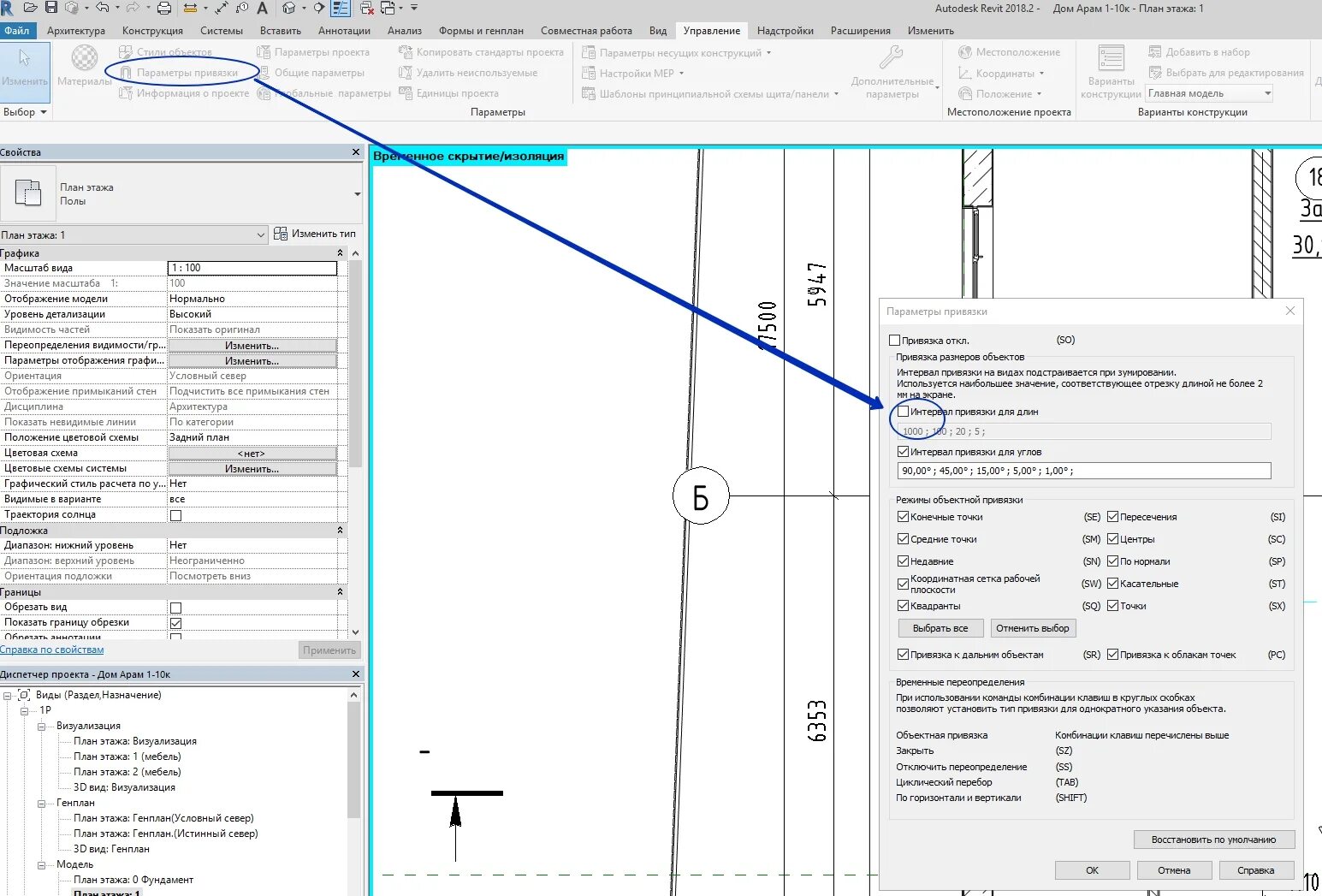
Task: Expand the Выбор panel dropdown
Action: pyautogui.click(x=24, y=112)
